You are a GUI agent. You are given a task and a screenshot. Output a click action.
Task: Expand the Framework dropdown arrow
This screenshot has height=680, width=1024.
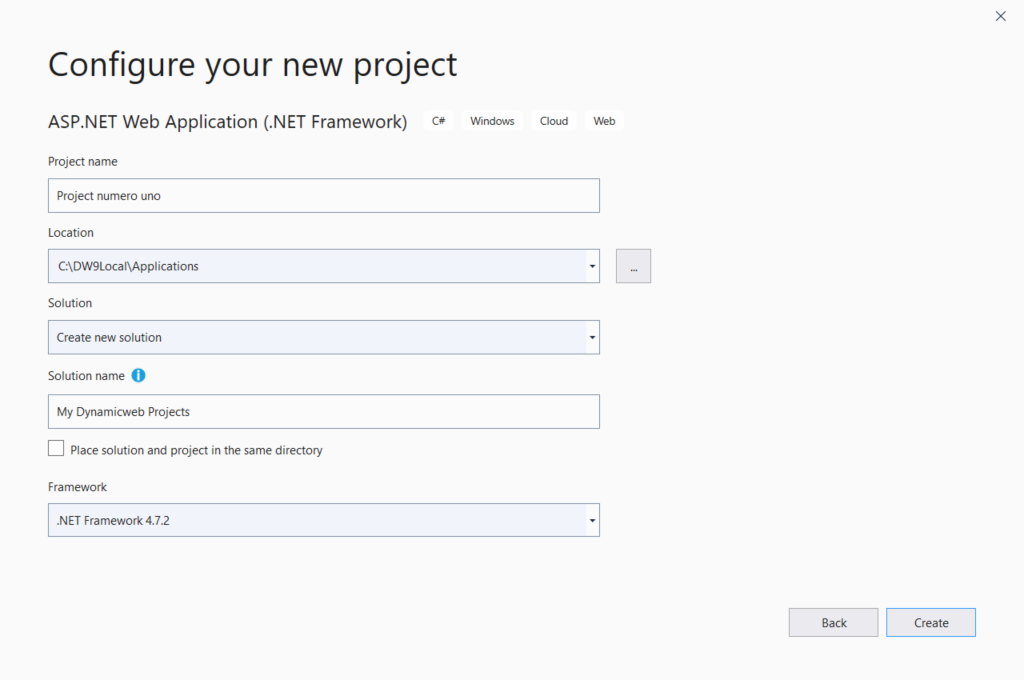pyautogui.click(x=592, y=520)
